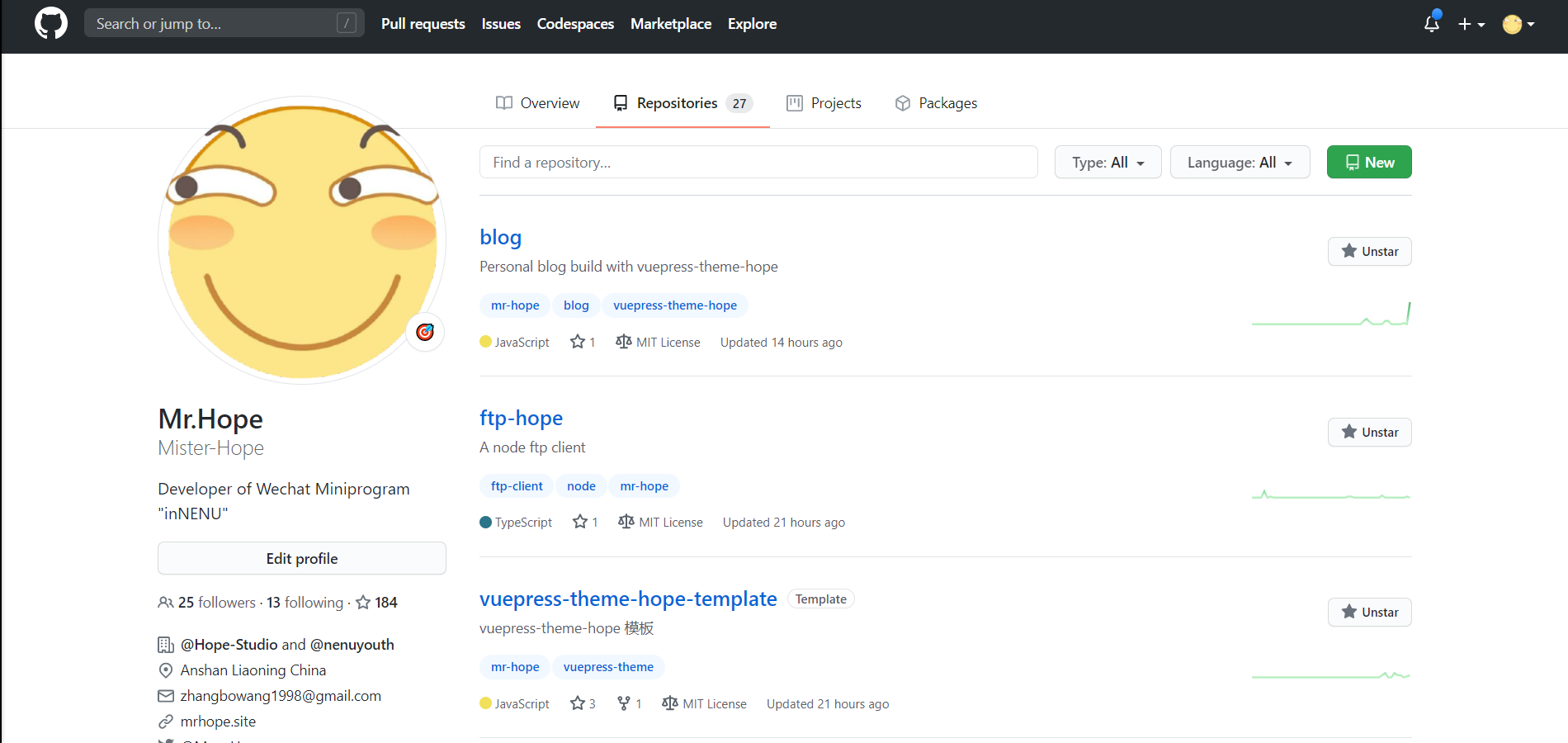Image resolution: width=1568 pixels, height=743 pixels.
Task: Click fork count icon on vuepress-theme-hope-template
Action: click(624, 703)
